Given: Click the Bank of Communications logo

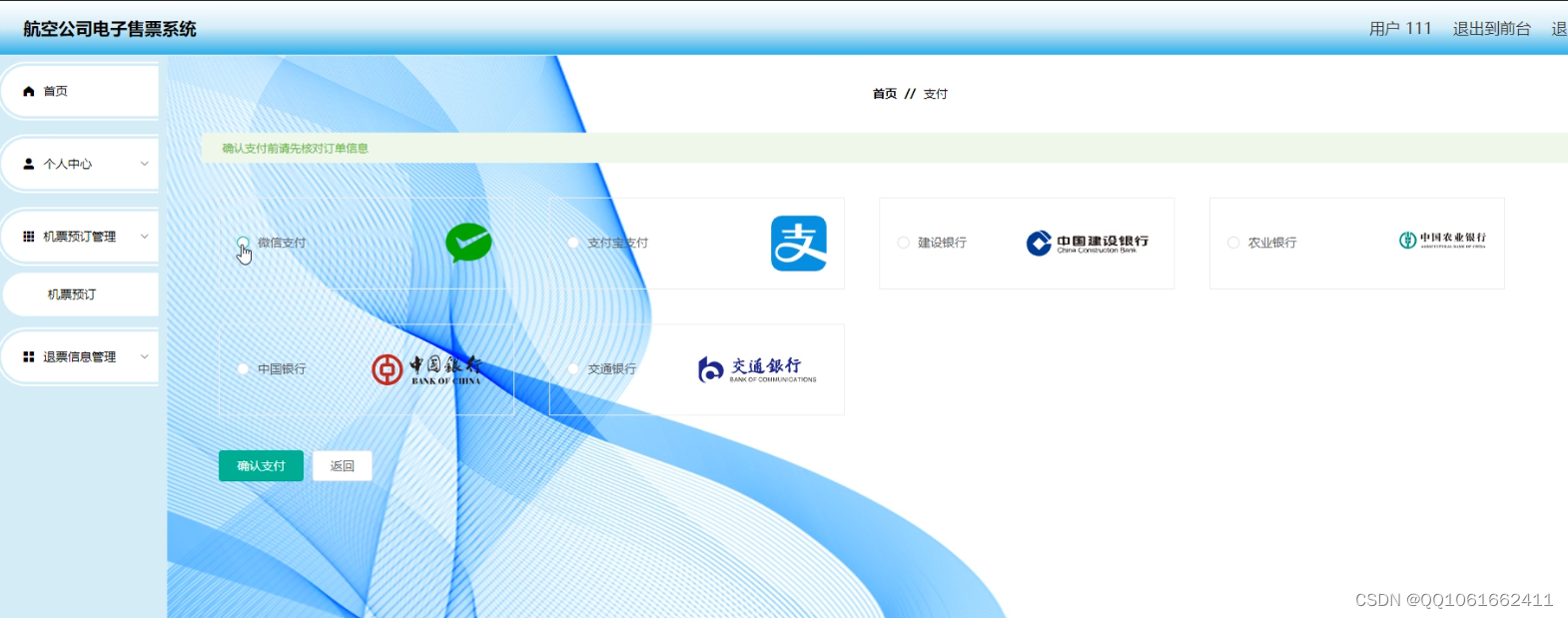Looking at the screenshot, I should pos(757,369).
